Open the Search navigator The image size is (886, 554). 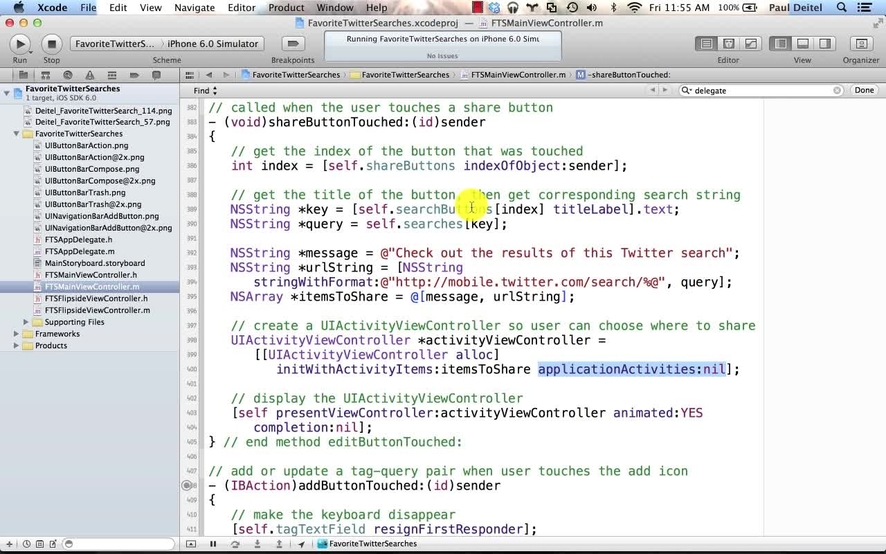pyautogui.click(x=68, y=75)
